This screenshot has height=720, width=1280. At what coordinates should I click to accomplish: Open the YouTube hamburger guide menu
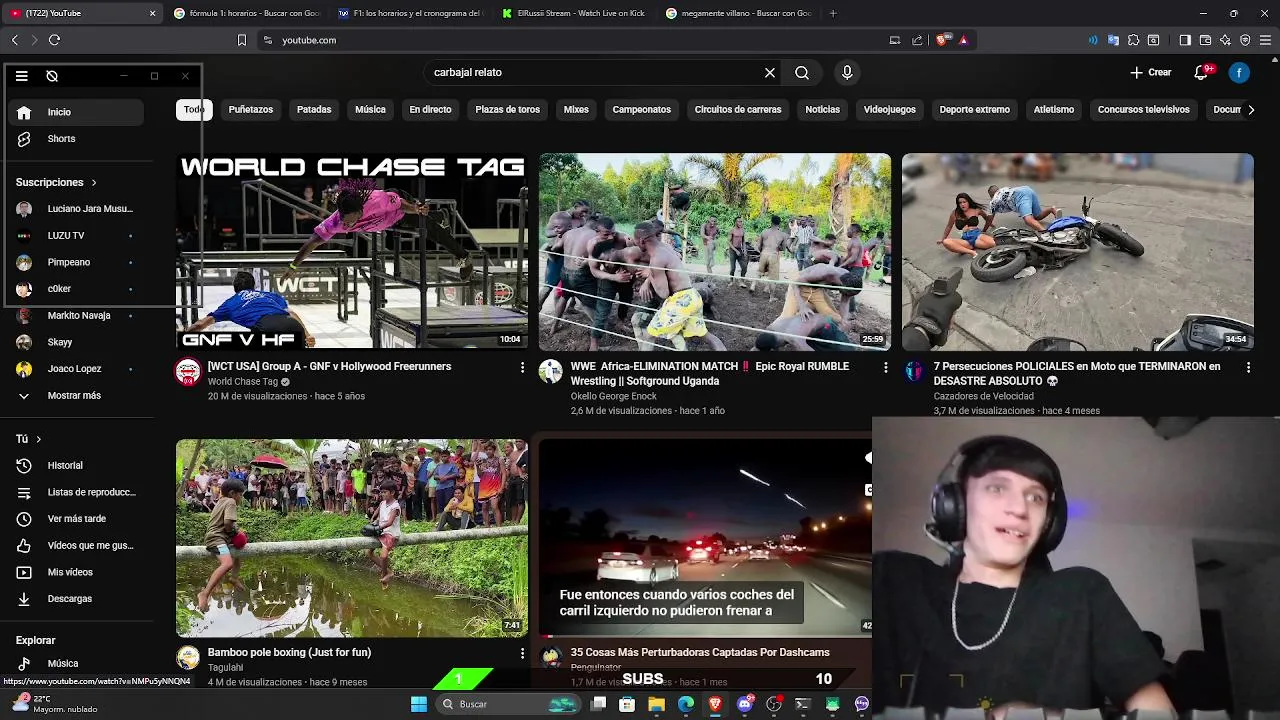(21, 76)
